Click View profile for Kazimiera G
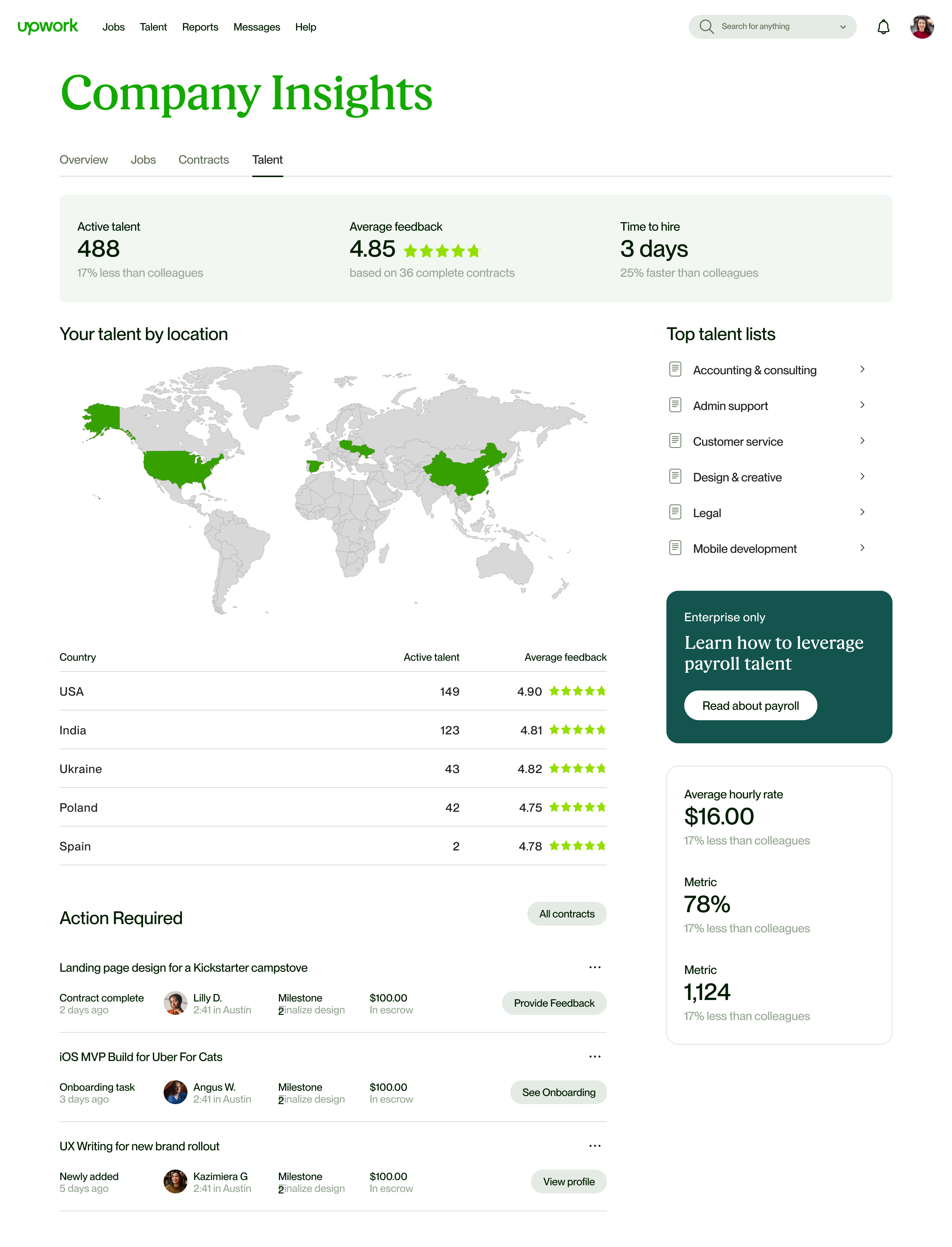Viewport: 952px width, 1247px height. (568, 1181)
